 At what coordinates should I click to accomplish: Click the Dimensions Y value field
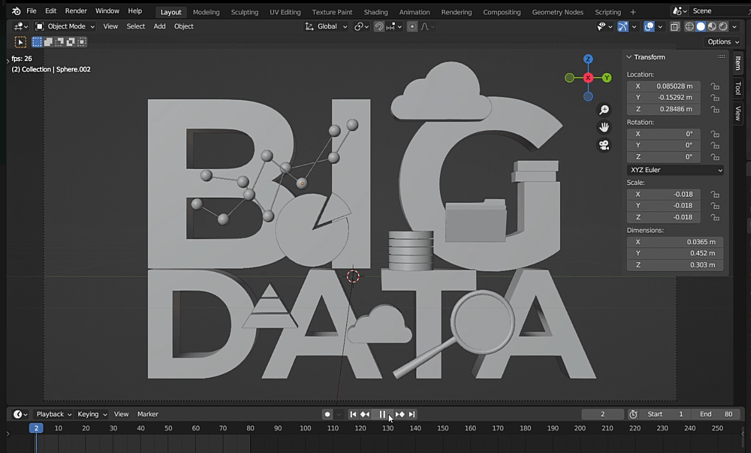675,253
